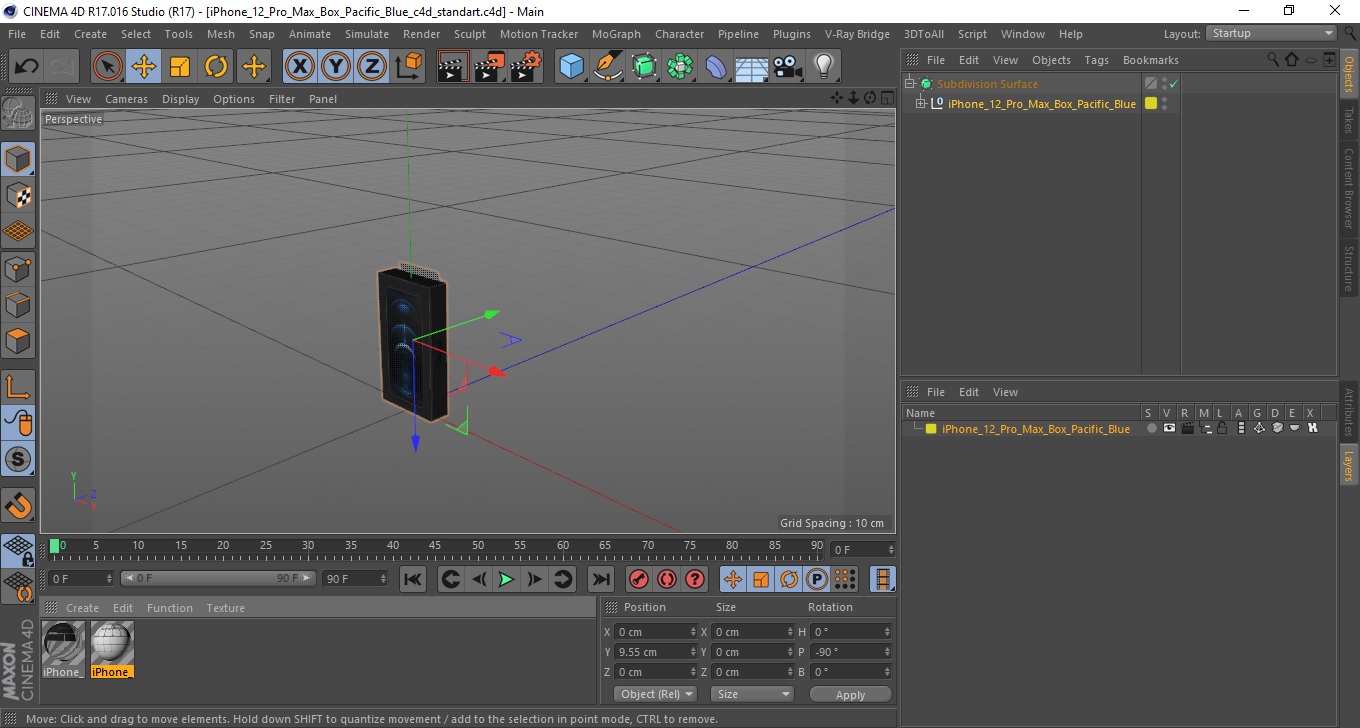The width and height of the screenshot is (1360, 728).
Task: Open Objects panel Tags menu
Action: coord(1096,60)
